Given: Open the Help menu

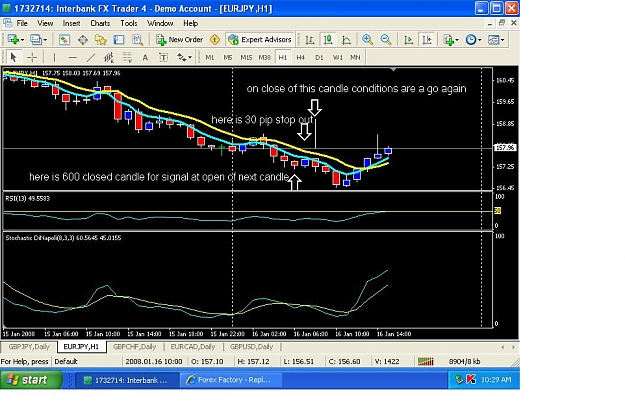Looking at the screenshot, I should [191, 23].
